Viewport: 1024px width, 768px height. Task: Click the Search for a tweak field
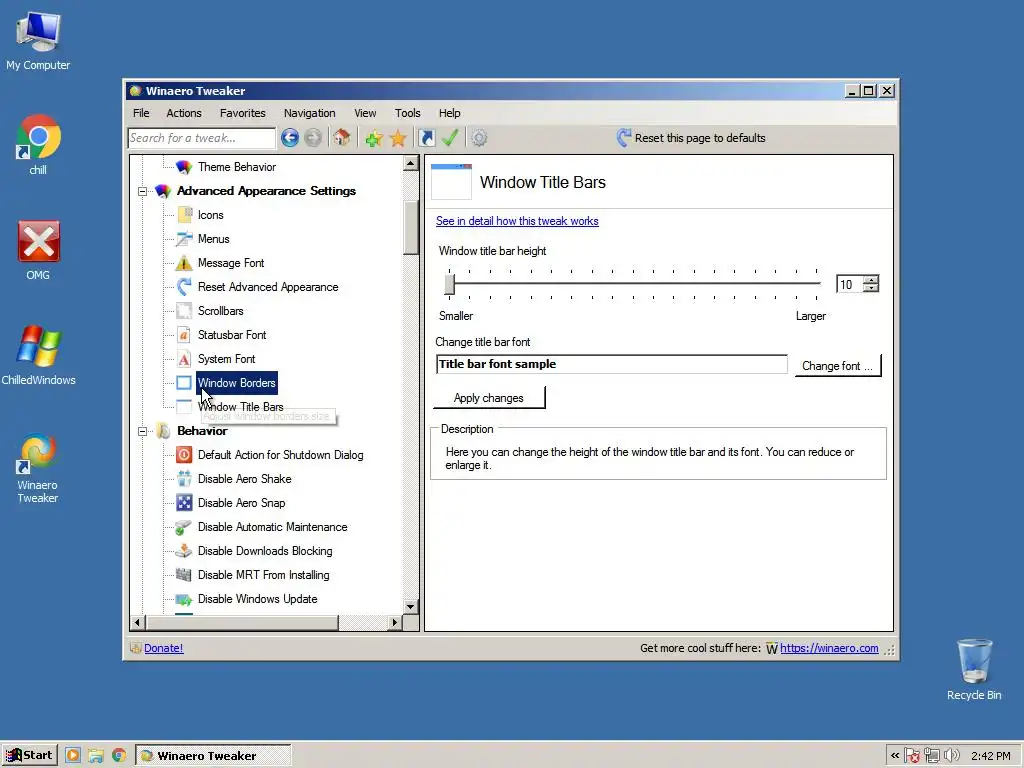coord(202,138)
